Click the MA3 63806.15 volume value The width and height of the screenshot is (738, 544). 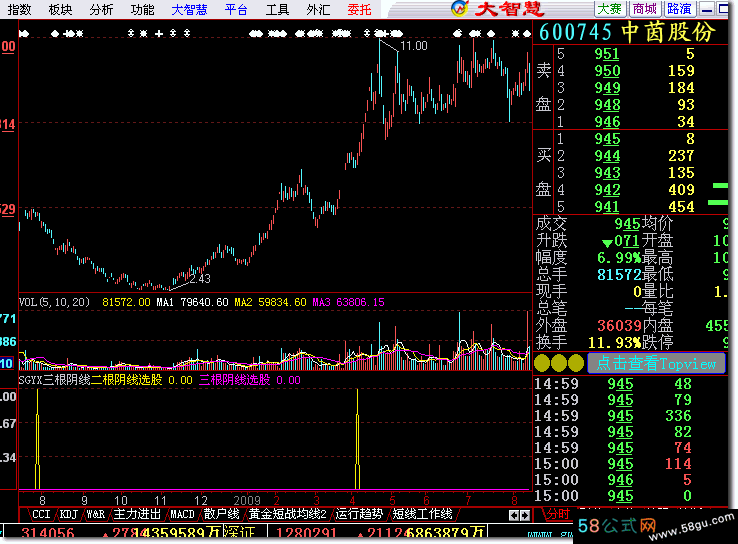coord(348,302)
